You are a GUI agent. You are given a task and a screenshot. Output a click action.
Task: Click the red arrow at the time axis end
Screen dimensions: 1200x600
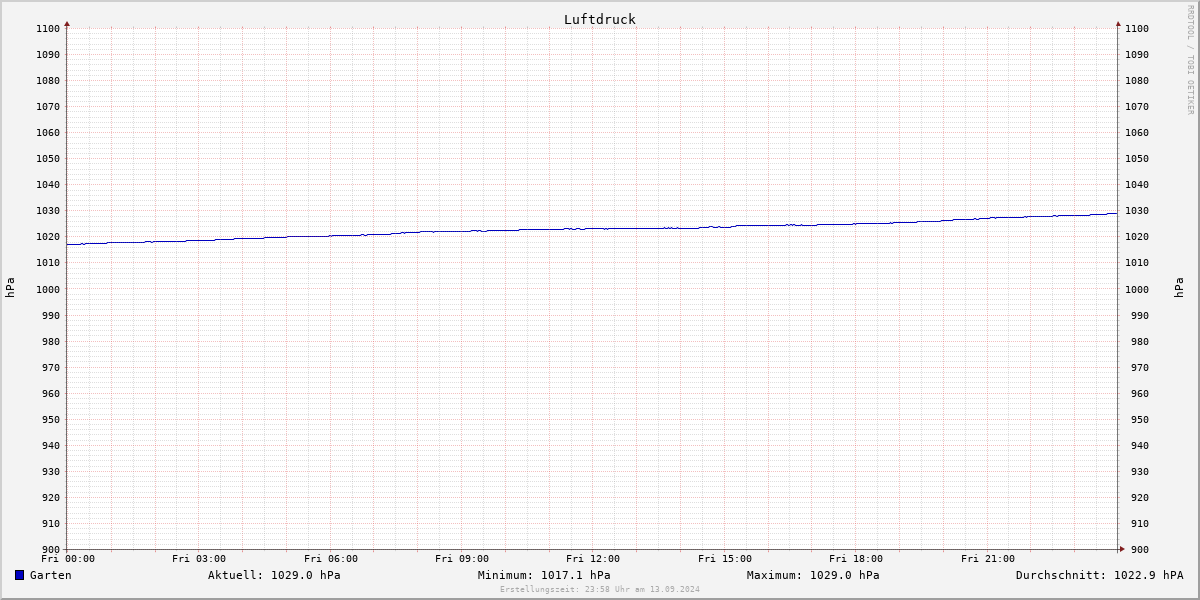click(1122, 548)
